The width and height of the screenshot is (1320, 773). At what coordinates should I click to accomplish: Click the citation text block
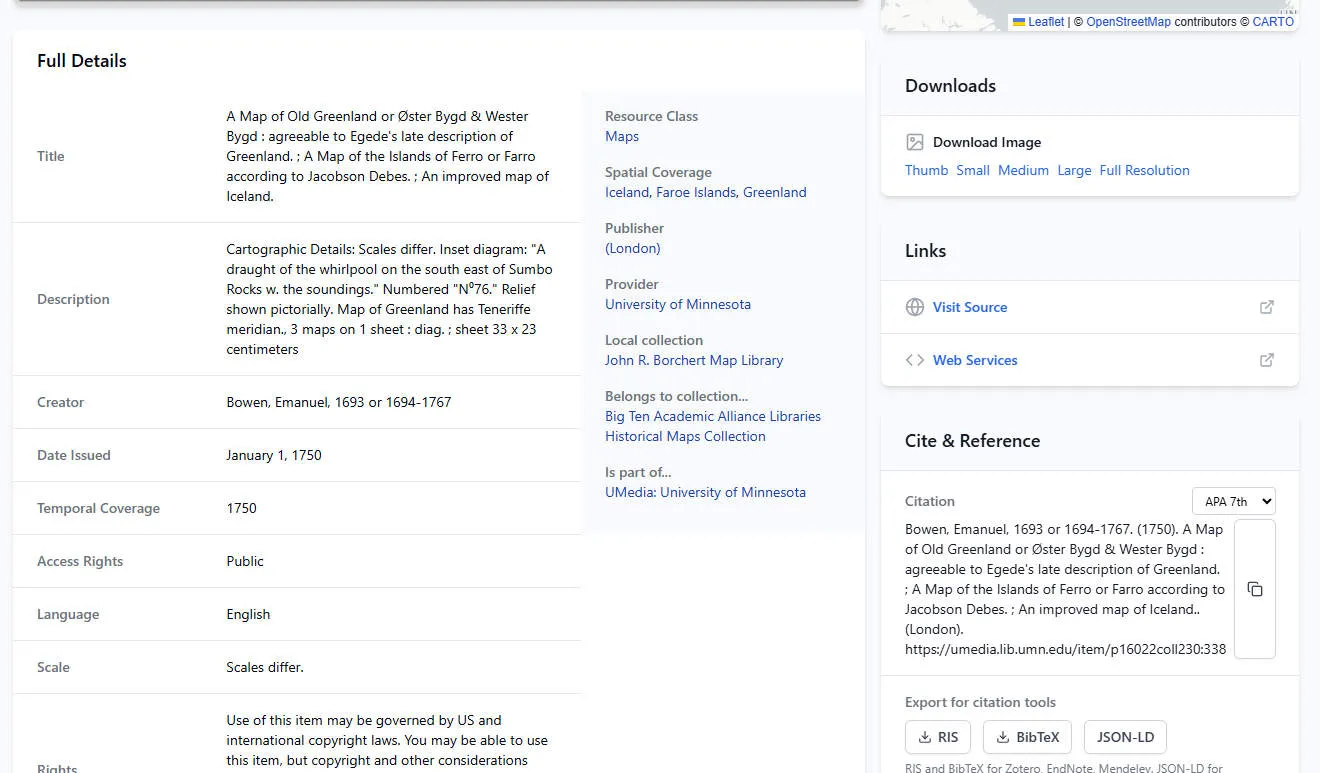[1066, 589]
